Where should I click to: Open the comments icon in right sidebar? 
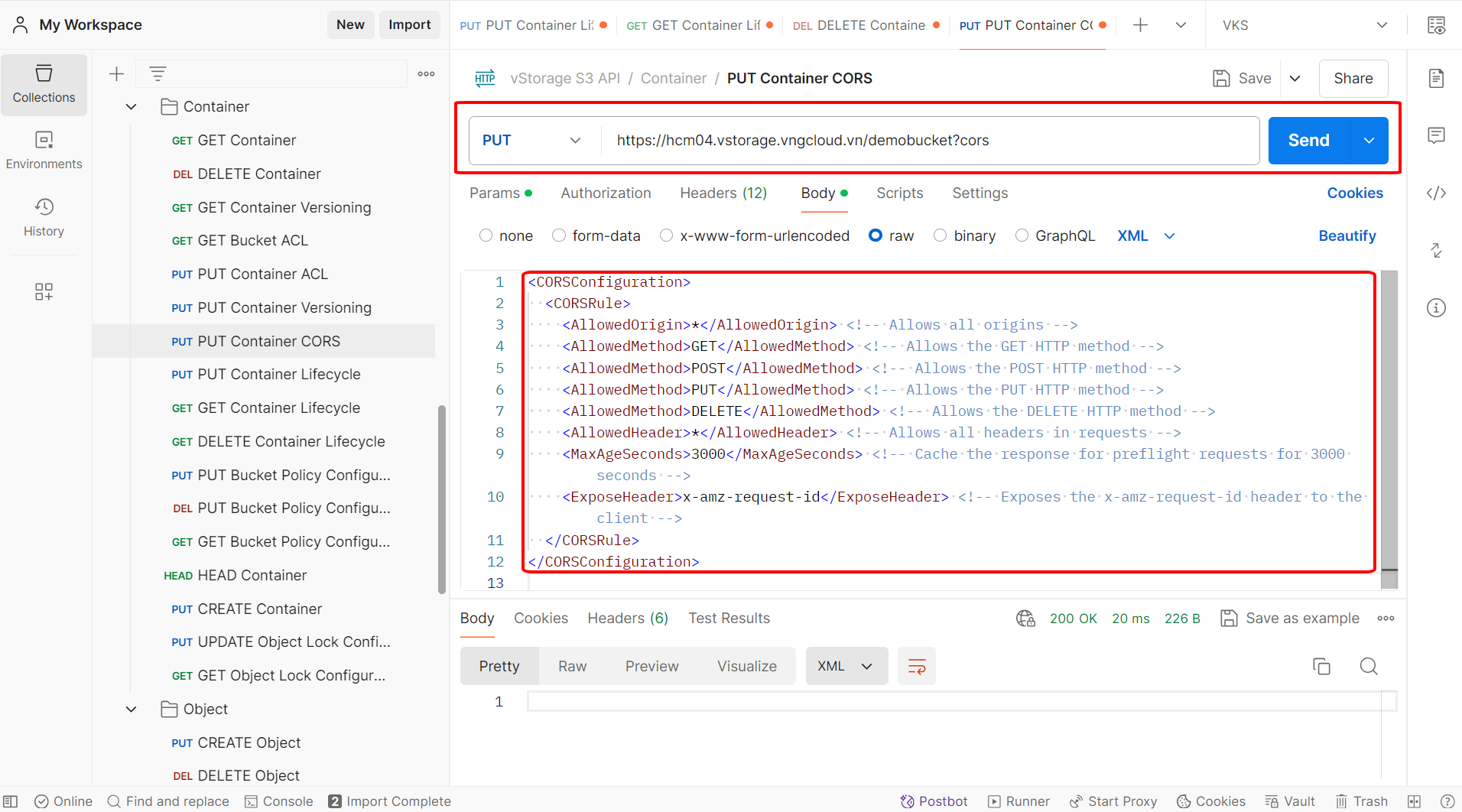pos(1436,135)
